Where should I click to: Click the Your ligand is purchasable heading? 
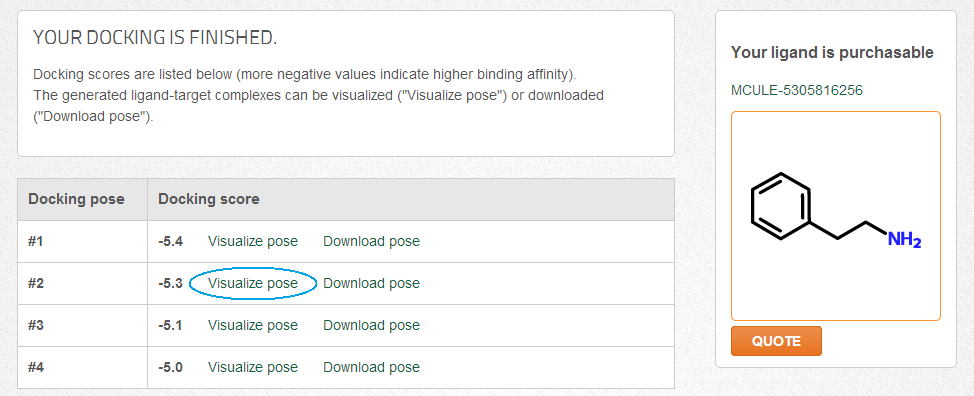point(832,53)
